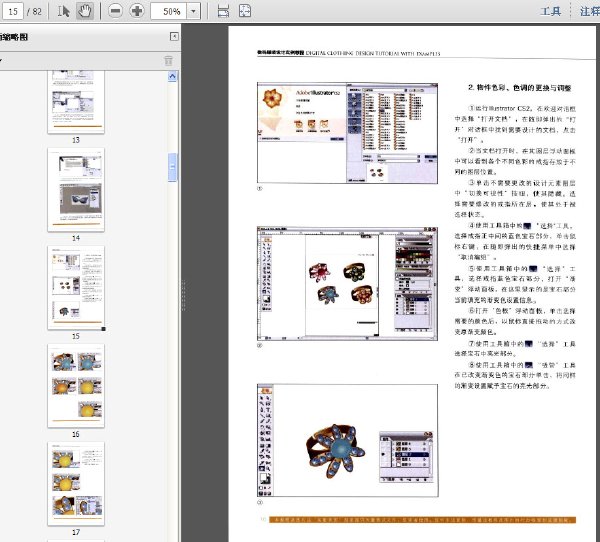Click the fit one full page icon

[x=245, y=11]
